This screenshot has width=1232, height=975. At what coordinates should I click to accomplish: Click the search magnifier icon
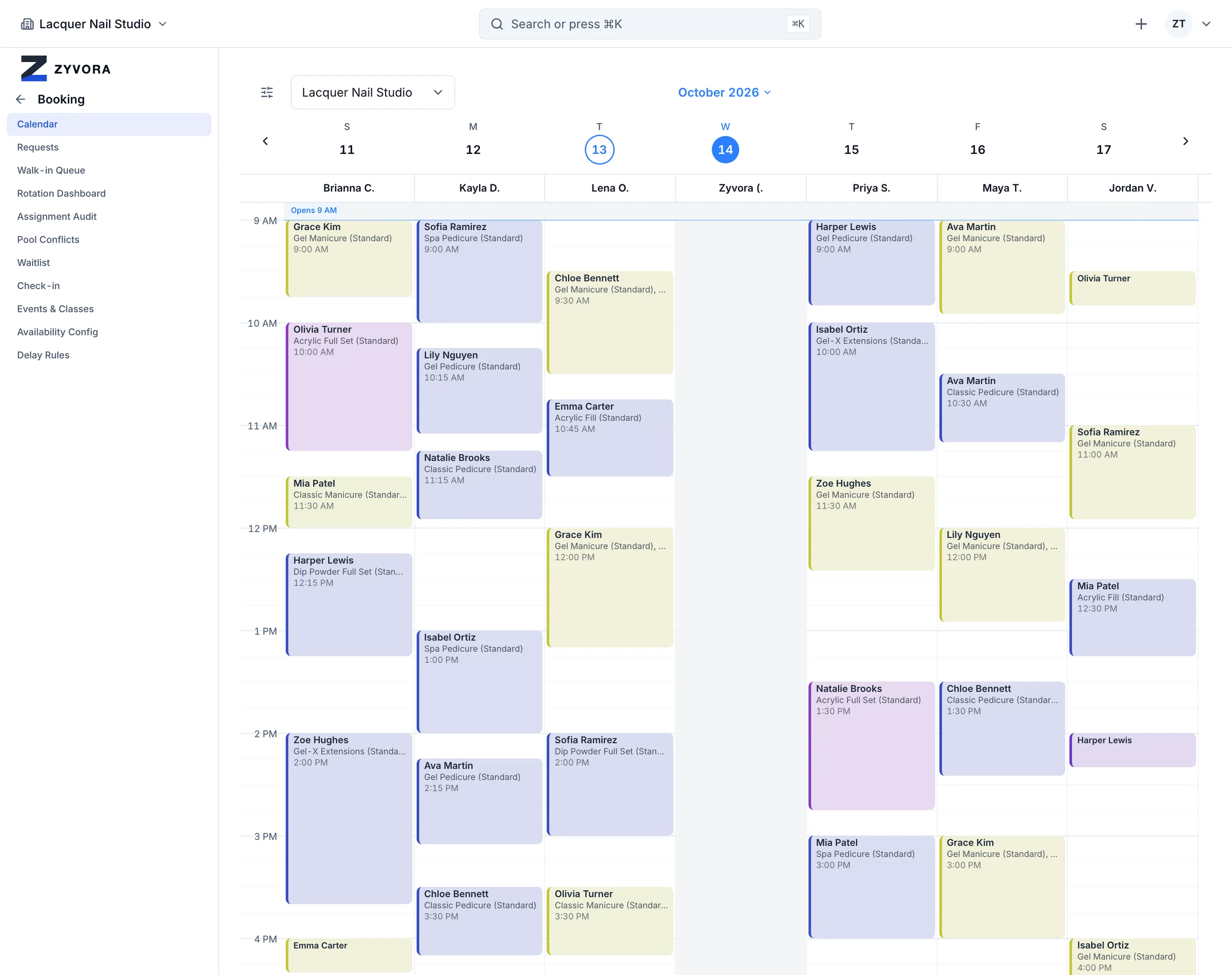(497, 24)
